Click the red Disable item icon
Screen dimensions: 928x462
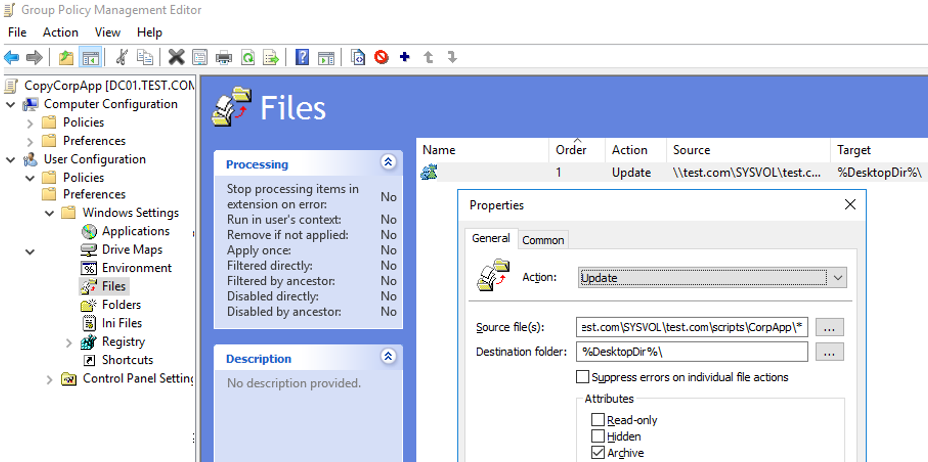point(381,57)
